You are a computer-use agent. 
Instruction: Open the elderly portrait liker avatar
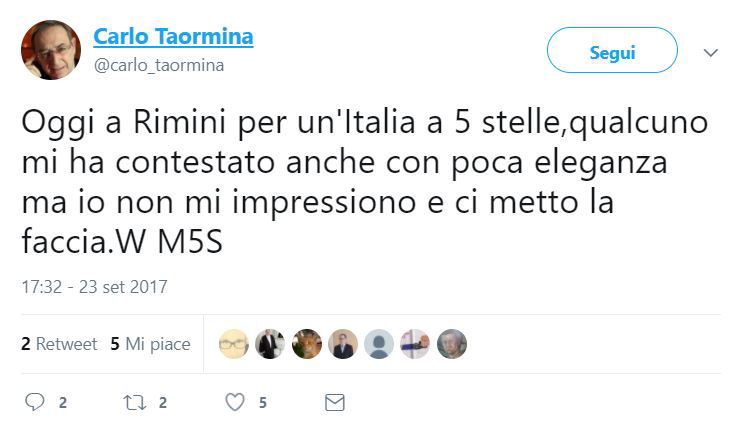pyautogui.click(x=451, y=344)
